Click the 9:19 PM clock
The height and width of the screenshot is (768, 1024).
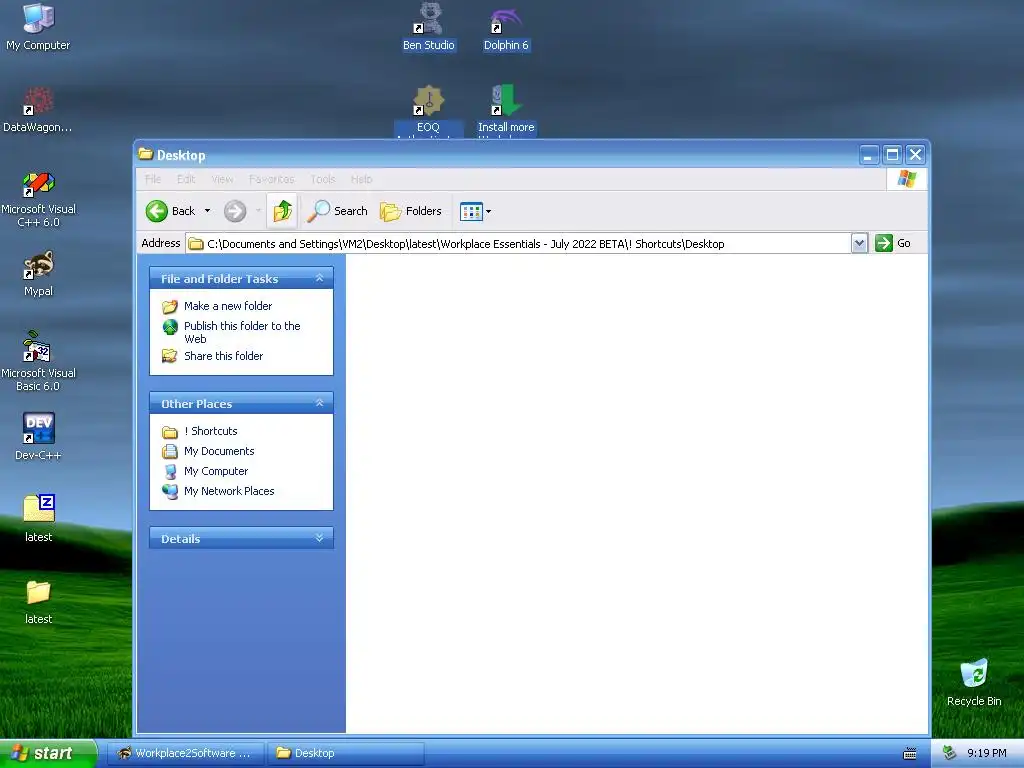(987, 753)
